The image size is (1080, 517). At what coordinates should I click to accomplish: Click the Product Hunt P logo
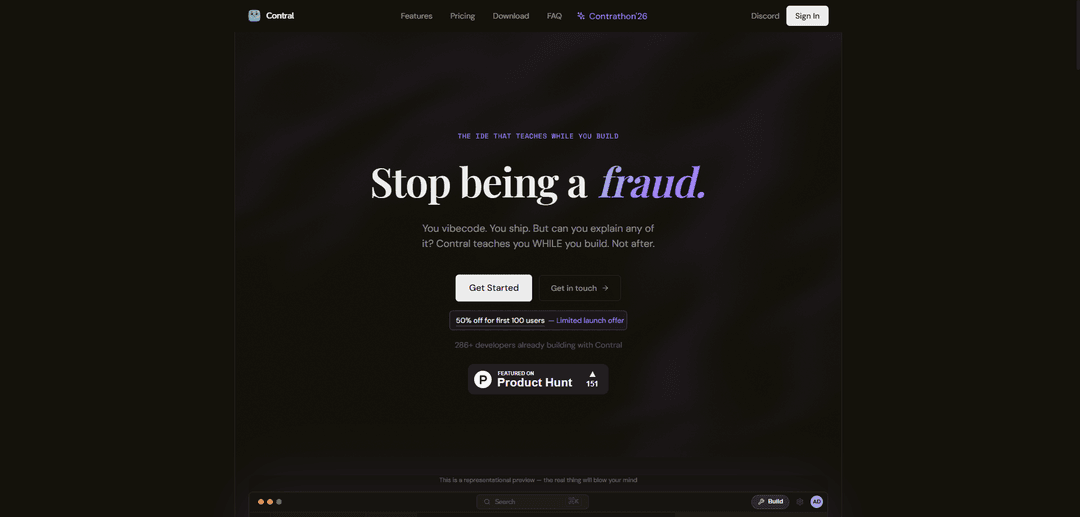coord(484,379)
